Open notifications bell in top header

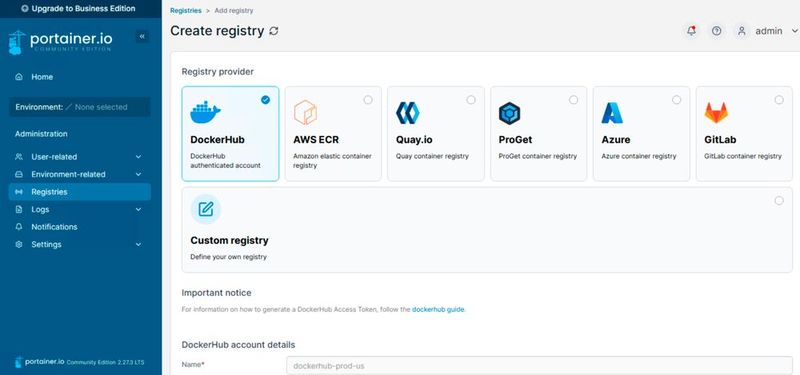point(691,31)
